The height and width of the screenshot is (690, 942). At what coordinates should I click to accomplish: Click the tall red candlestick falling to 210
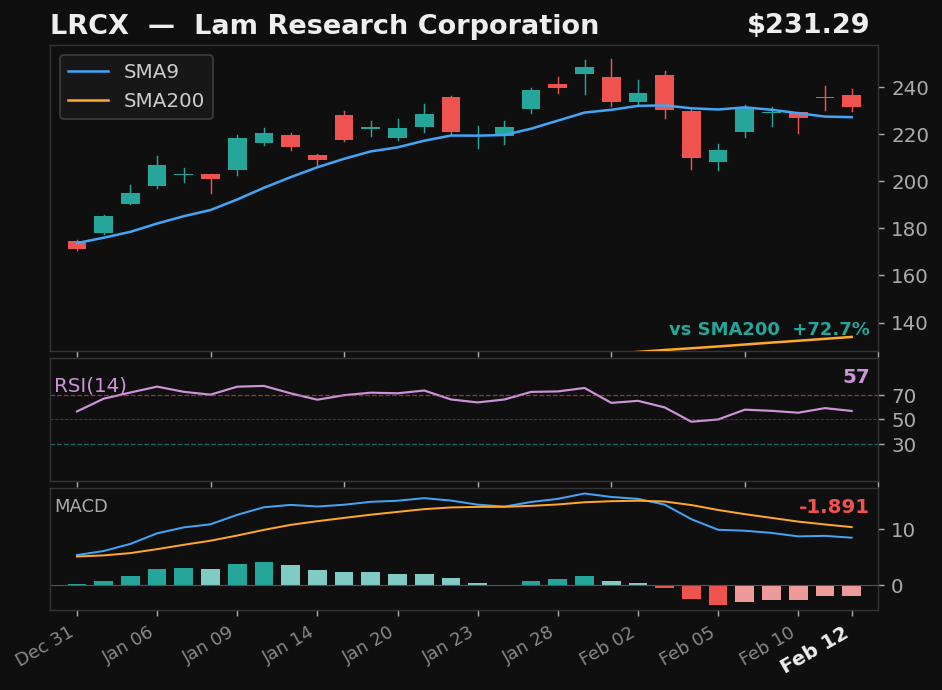coord(691,135)
